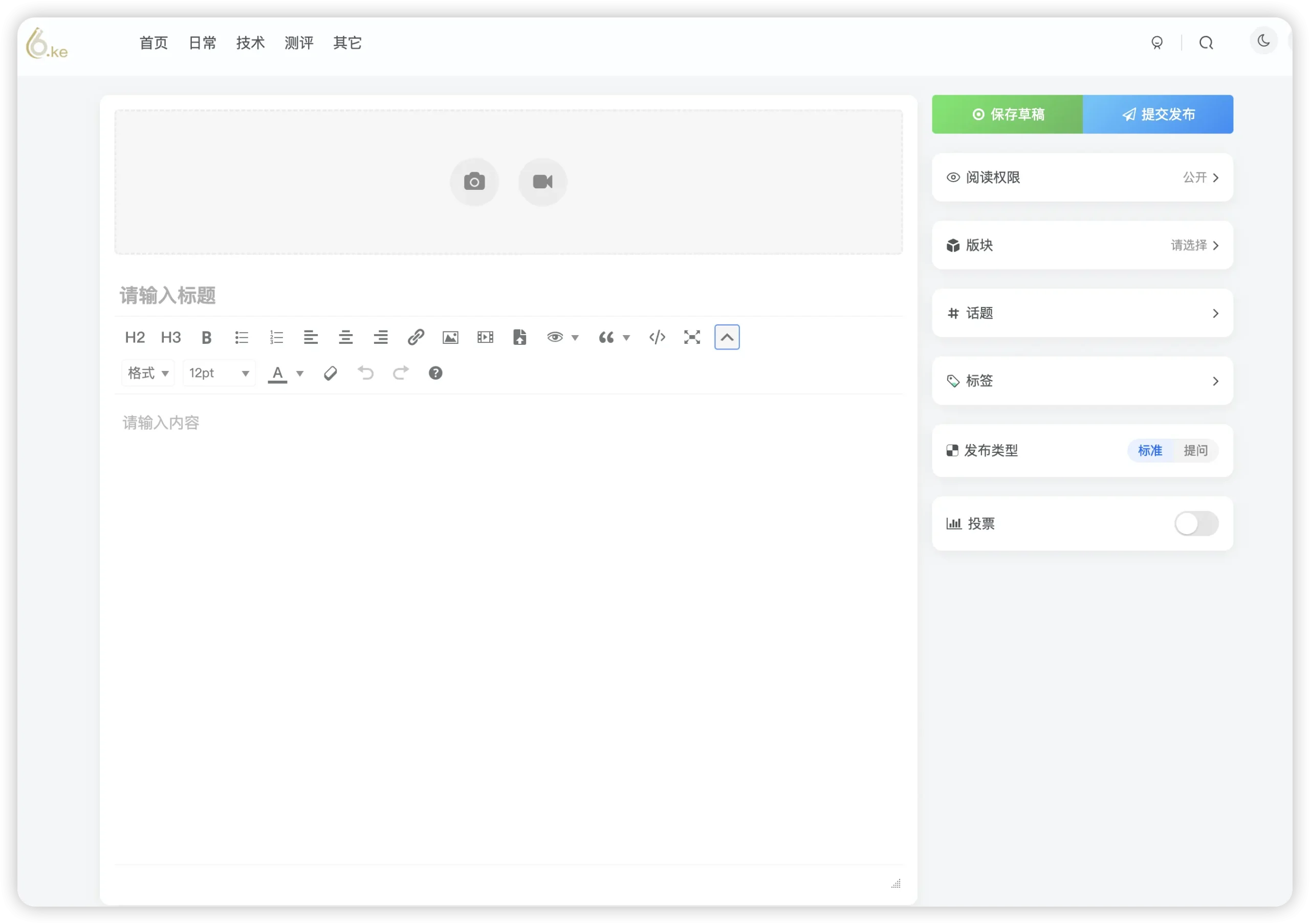Insert an image from the toolbar

pyautogui.click(x=450, y=337)
